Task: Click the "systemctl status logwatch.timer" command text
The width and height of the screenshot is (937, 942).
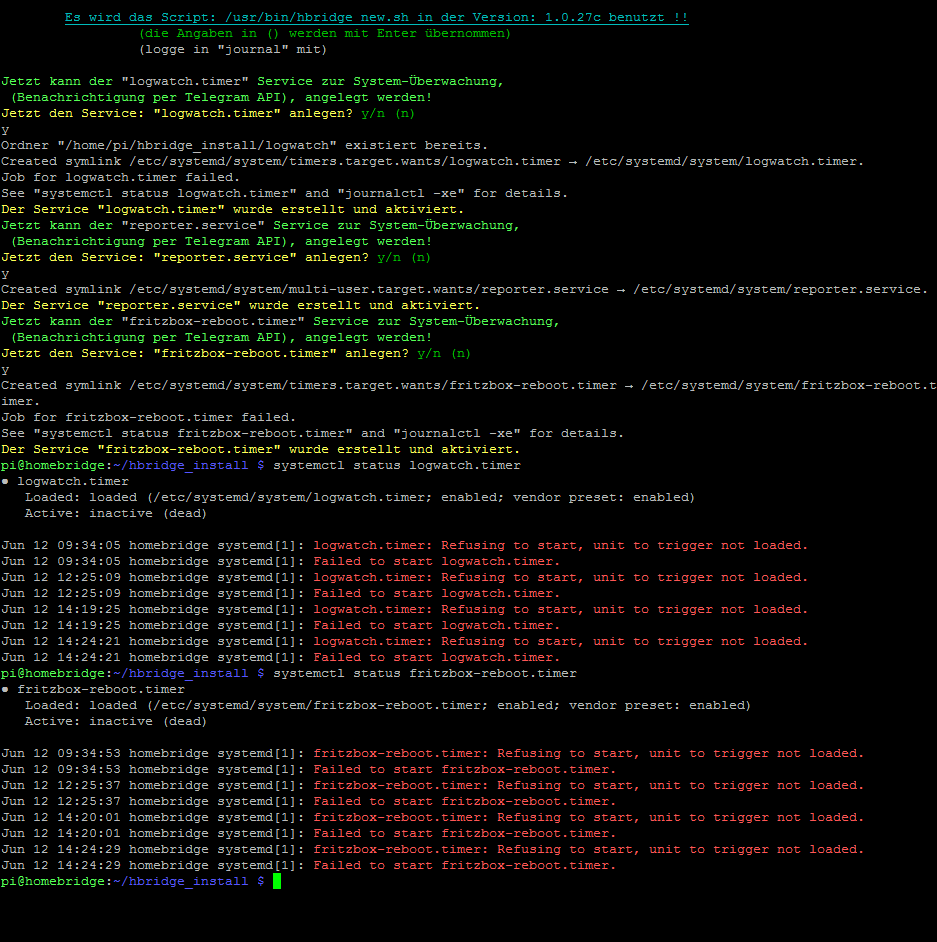Action: tap(396, 465)
